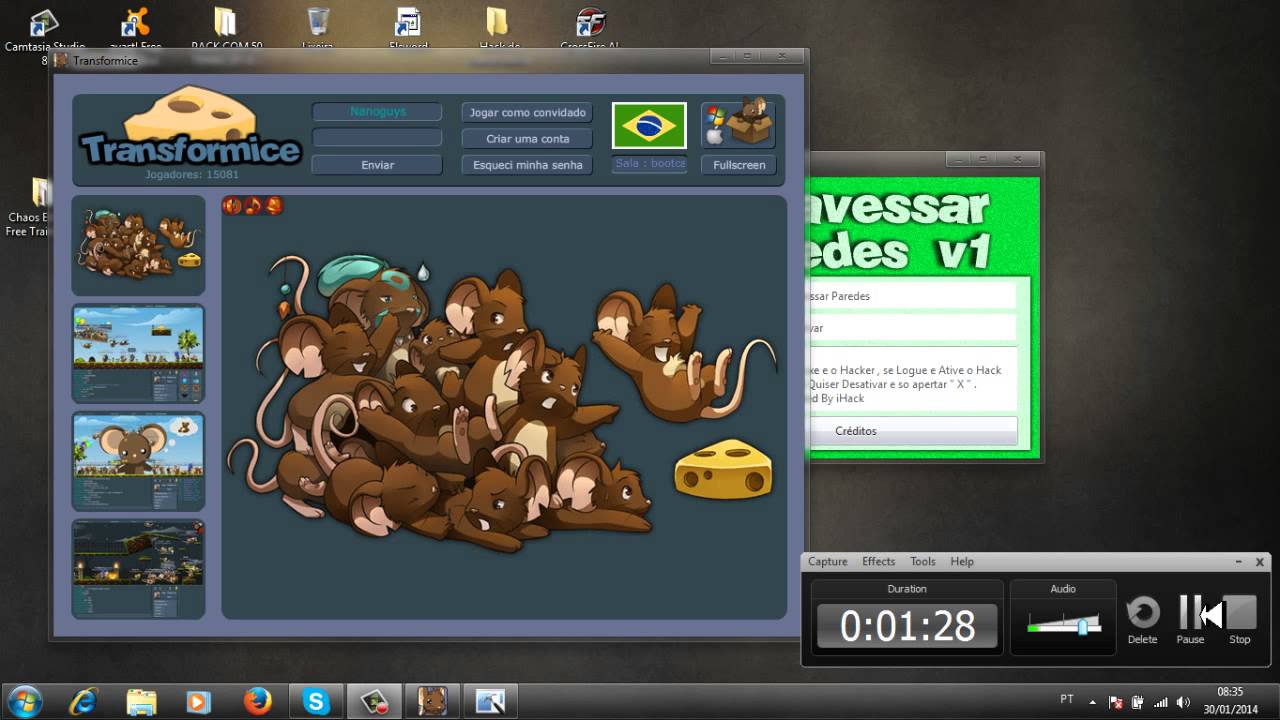
Task: Open the Tools menu in recorder
Action: [923, 562]
